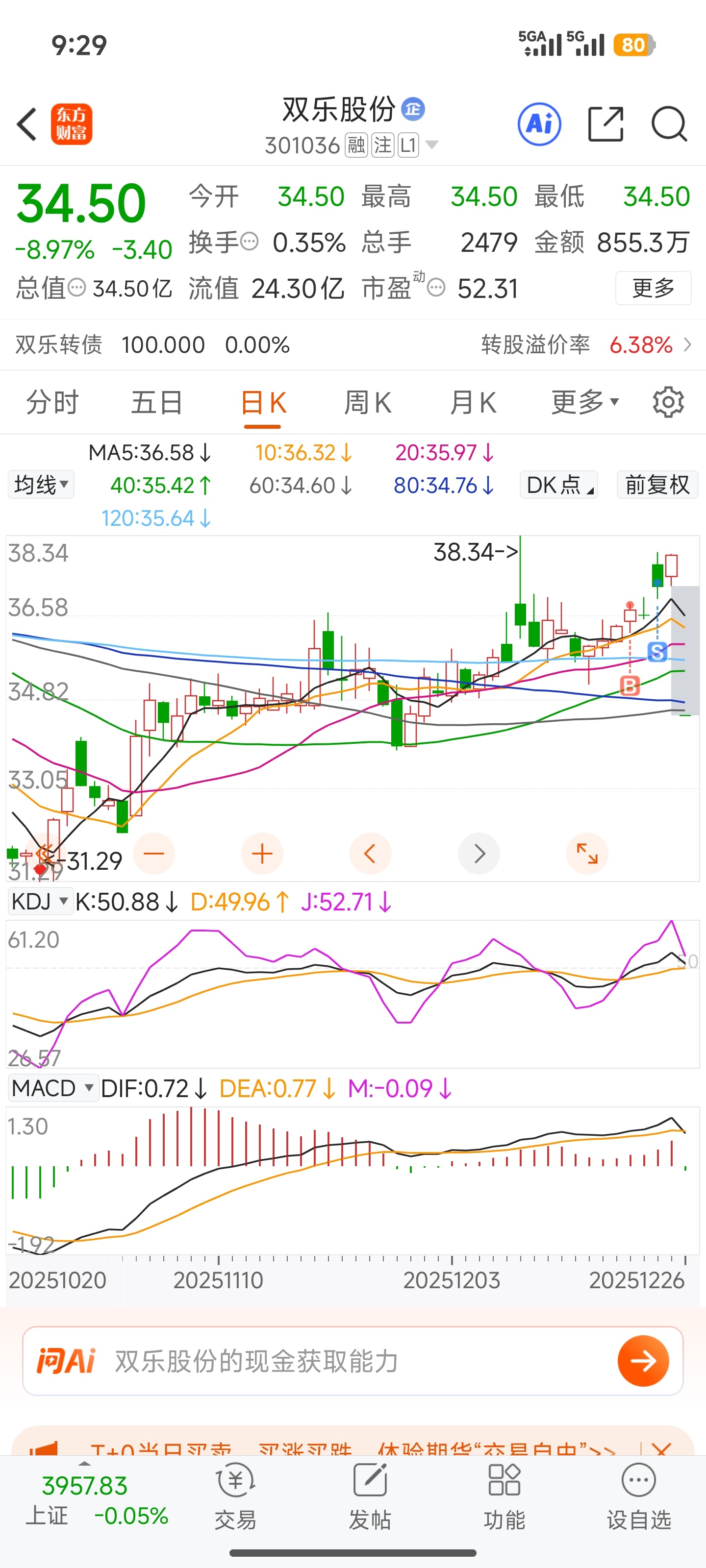Tap the 20:35.97 moving average value

445,453
